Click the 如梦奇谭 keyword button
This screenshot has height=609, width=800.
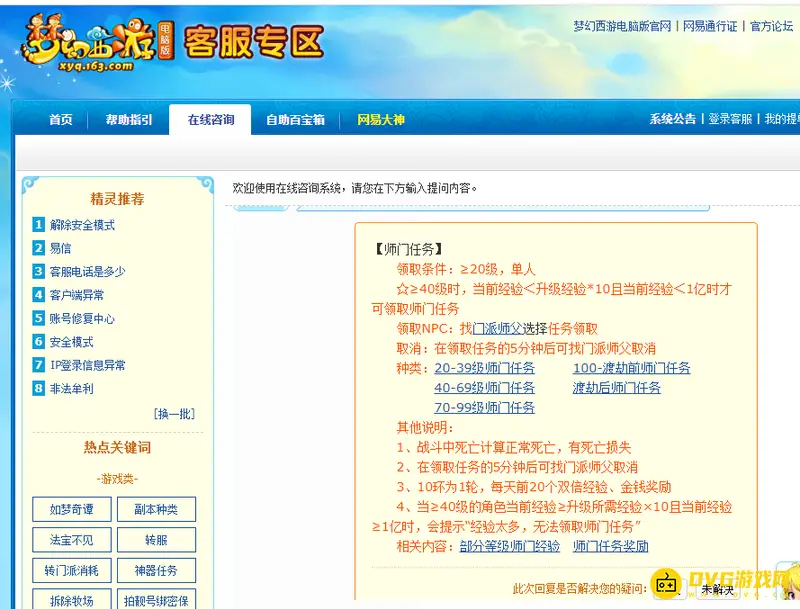[71, 510]
